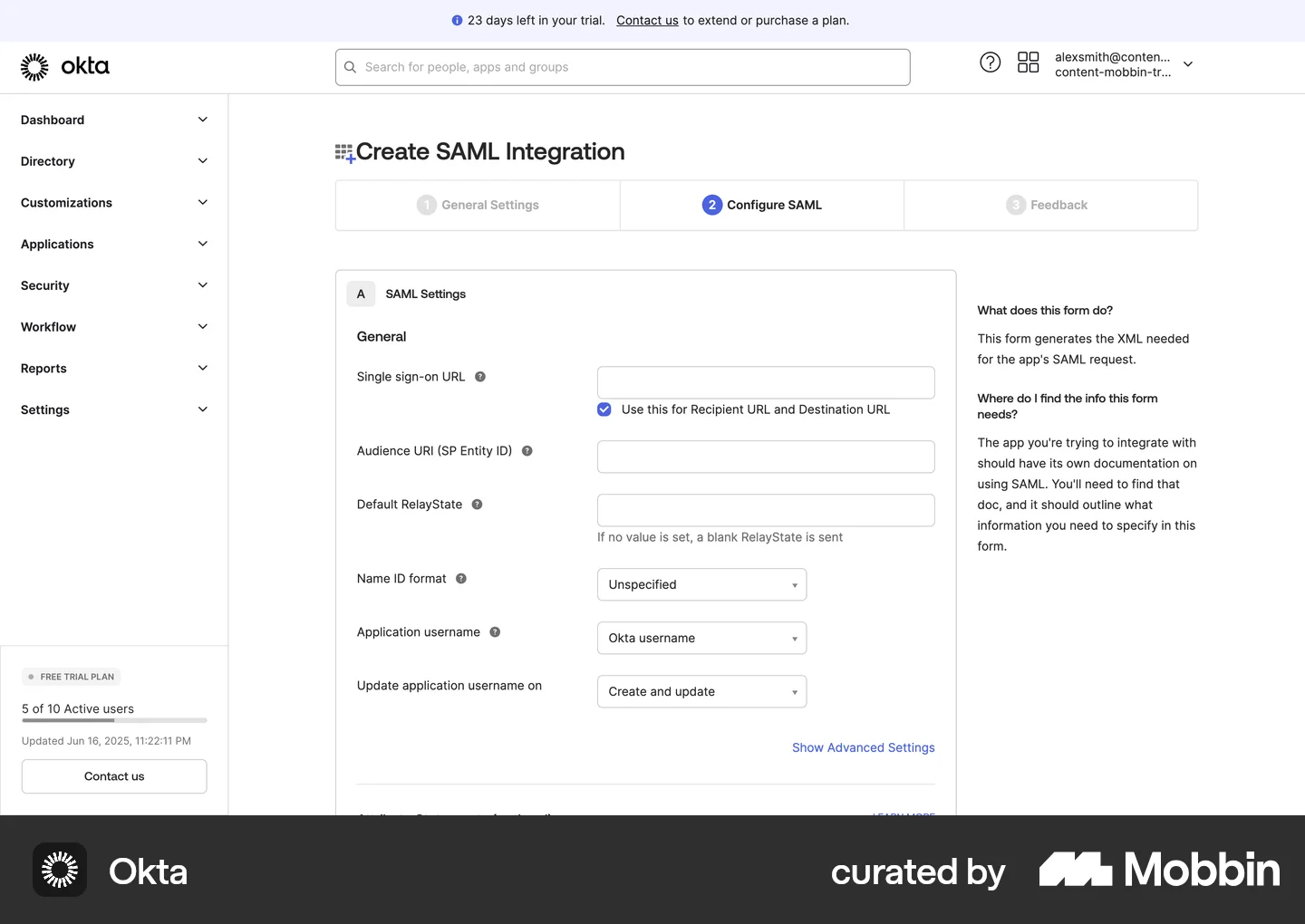Expand the Security sidebar menu

[114, 285]
